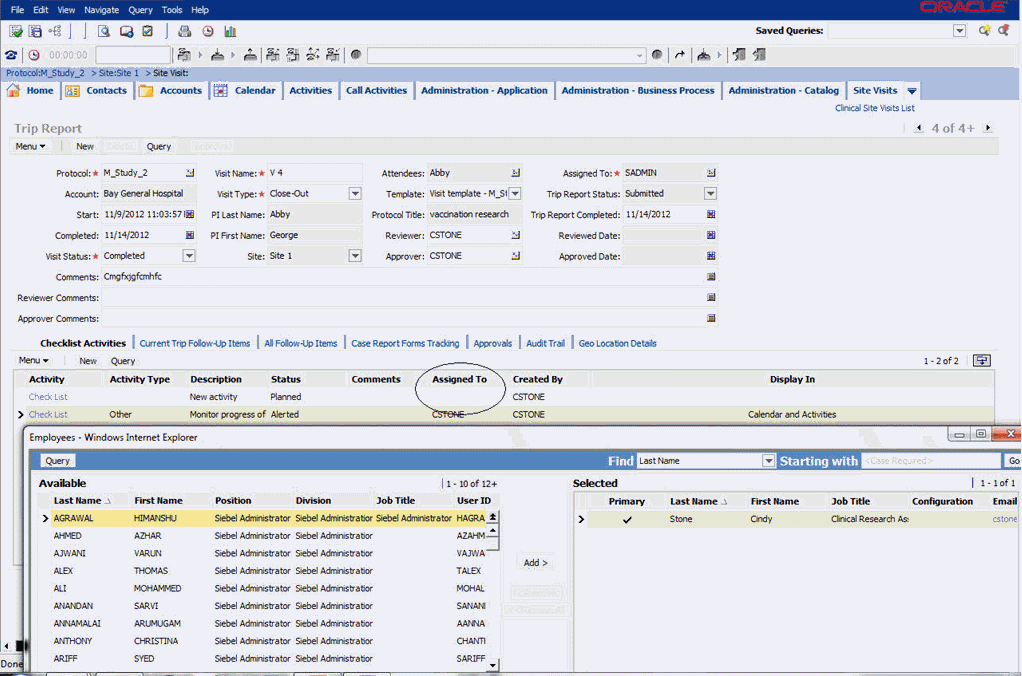Toggle Primary checkmark for Stone row
Screen dimensions: 1022x676
click(627, 520)
